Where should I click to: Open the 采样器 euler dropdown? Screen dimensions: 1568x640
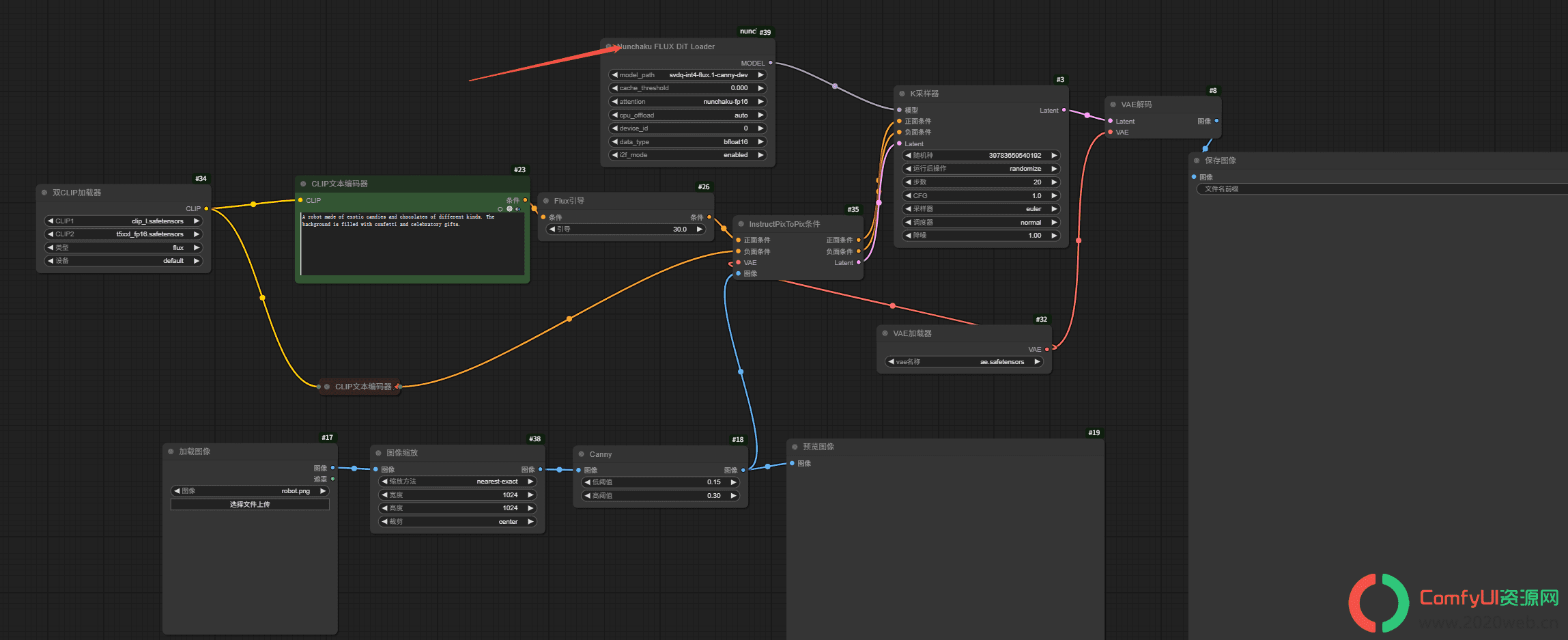(x=981, y=209)
